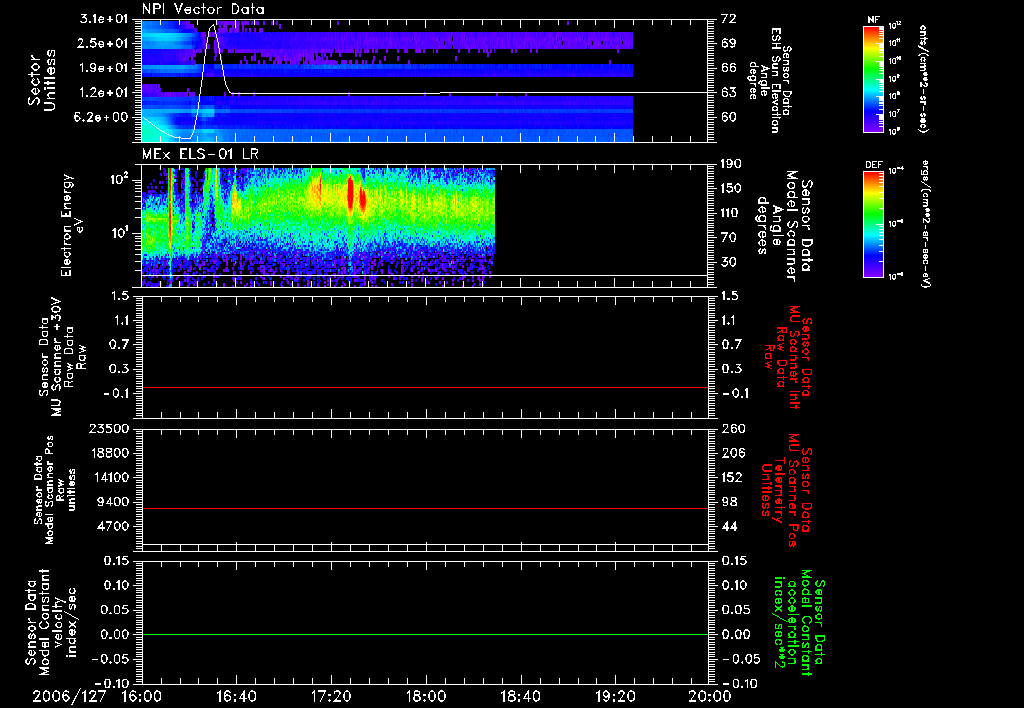1024x708 pixels.
Task: Click the 18:00 time tick label
Action: [426, 696]
